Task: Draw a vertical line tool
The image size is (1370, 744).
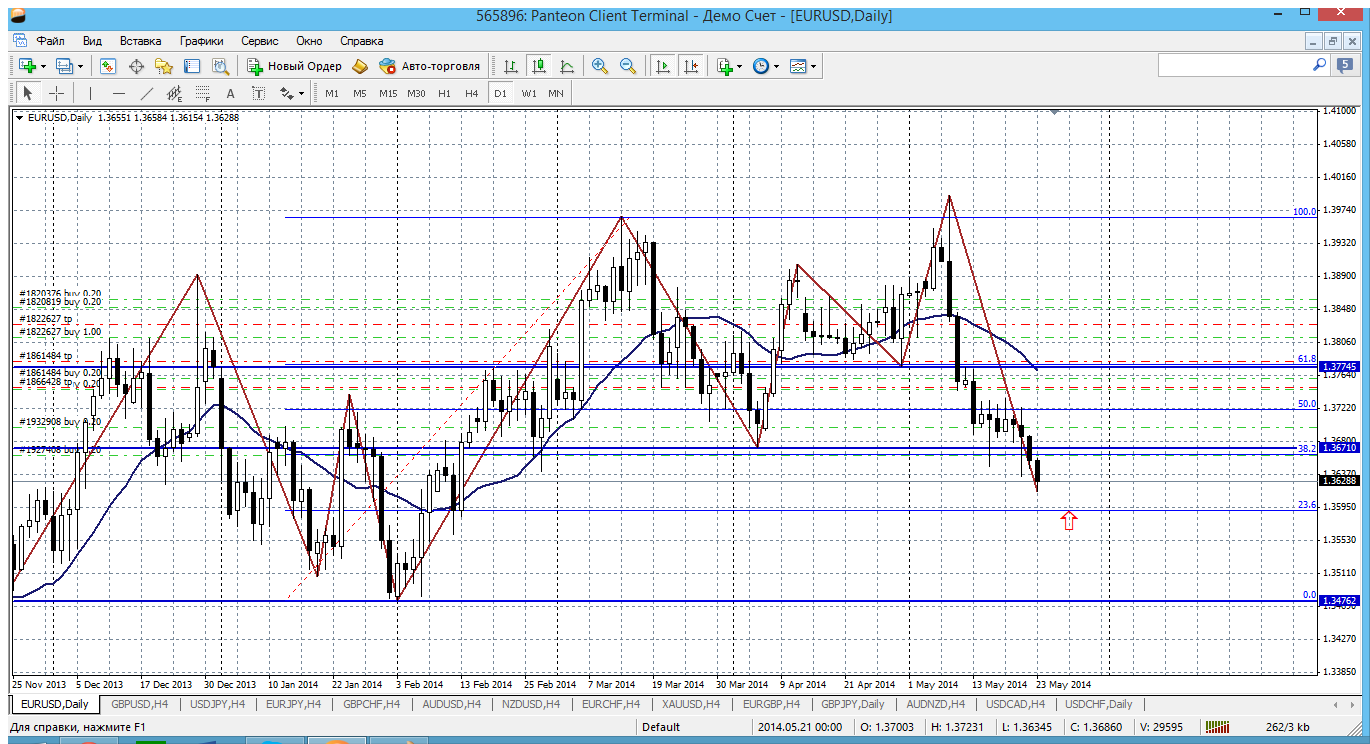Action: click(x=90, y=93)
